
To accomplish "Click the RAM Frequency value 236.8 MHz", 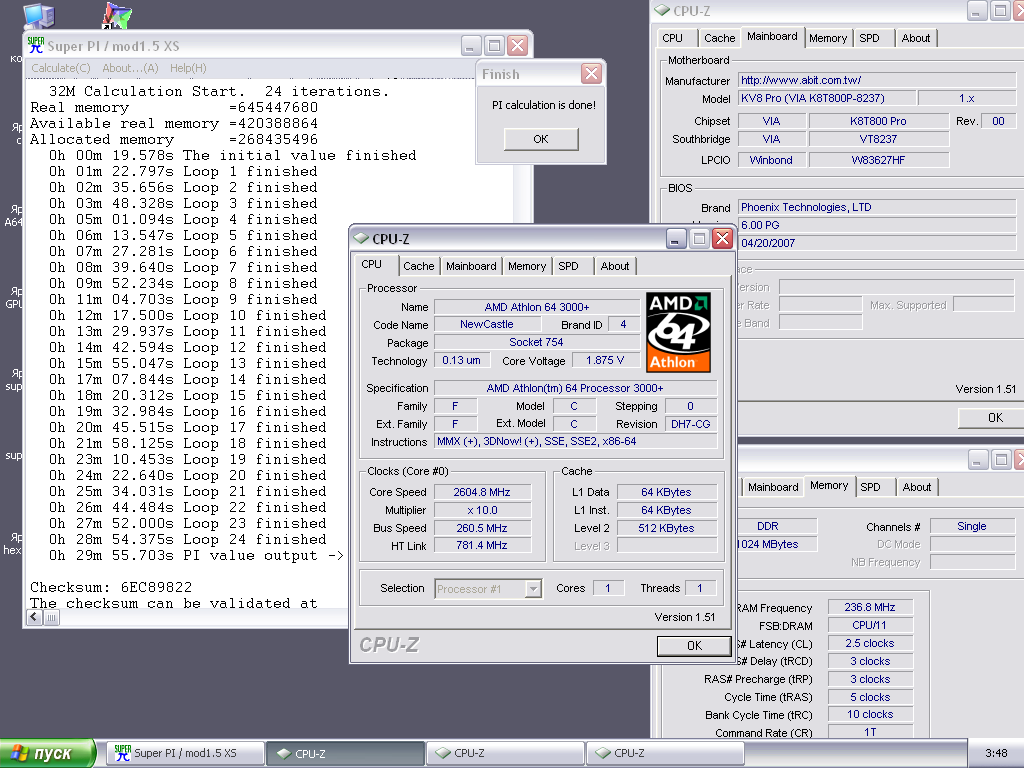I will tap(869, 607).
